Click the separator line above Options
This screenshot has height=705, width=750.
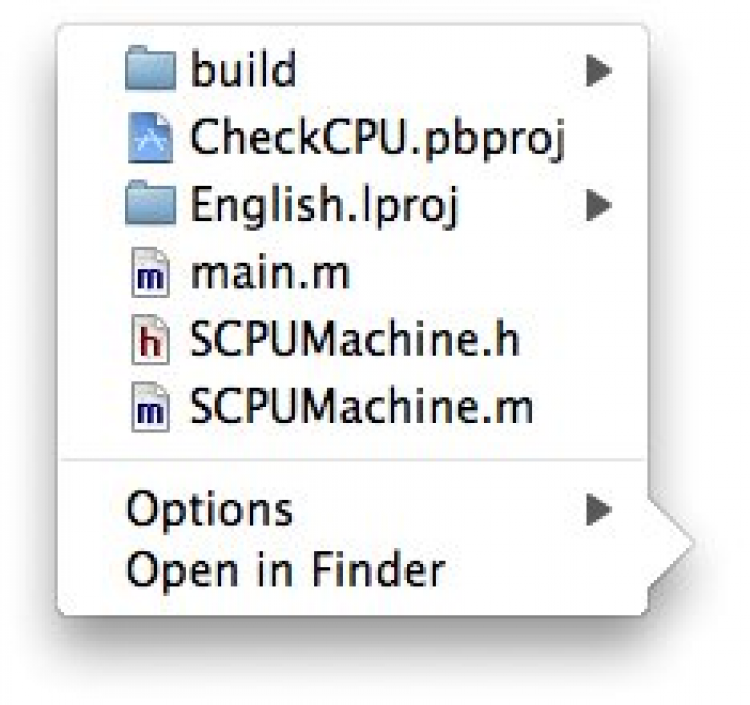[350, 461]
